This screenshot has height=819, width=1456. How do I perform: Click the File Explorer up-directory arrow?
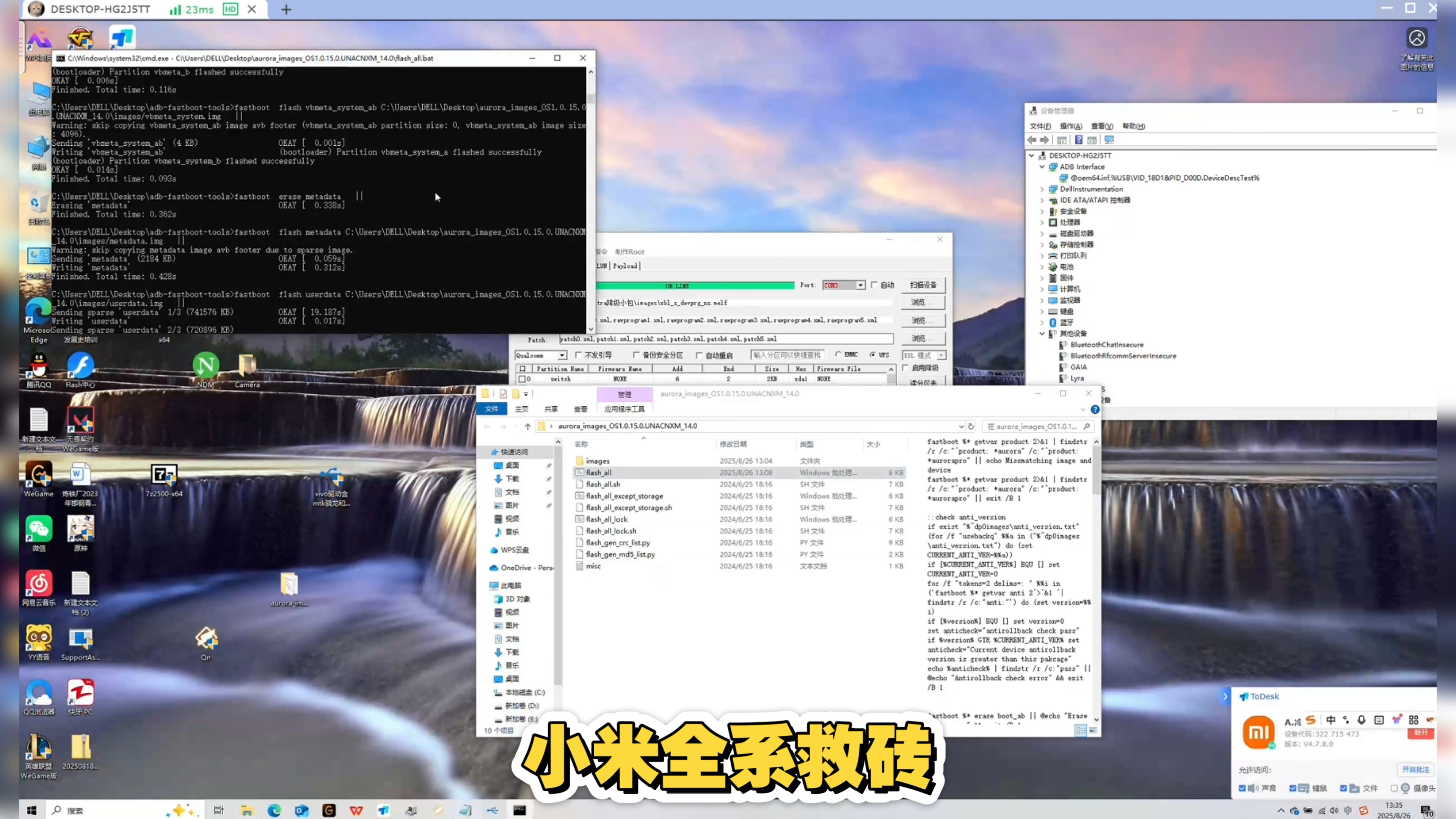point(527,426)
